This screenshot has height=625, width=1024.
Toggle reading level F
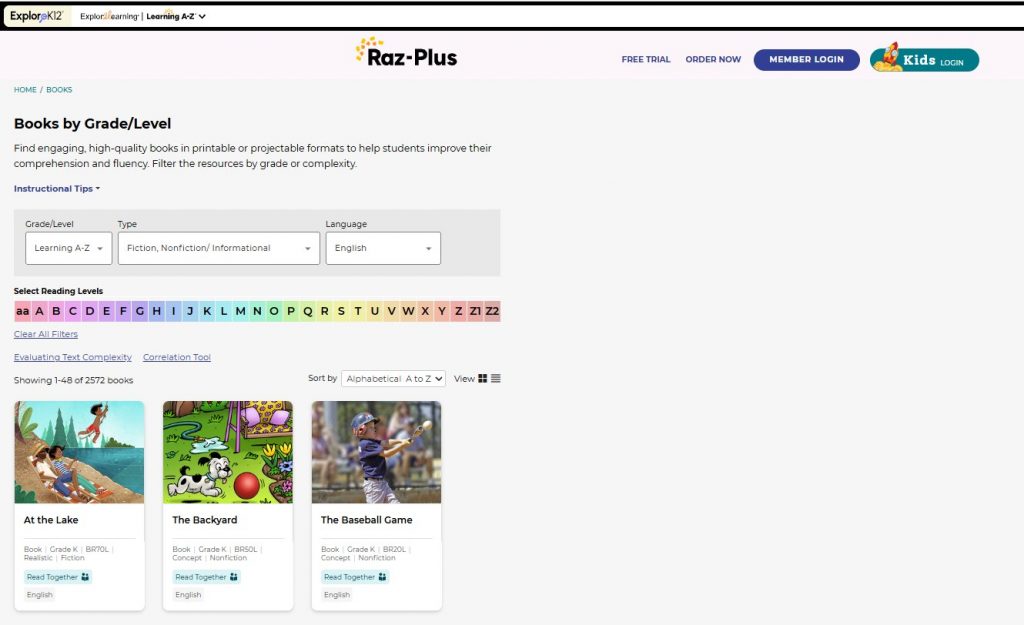pyautogui.click(x=123, y=312)
